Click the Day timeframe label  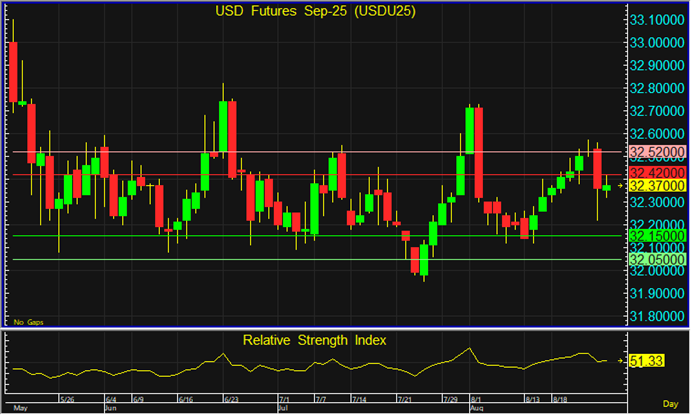(x=673, y=408)
